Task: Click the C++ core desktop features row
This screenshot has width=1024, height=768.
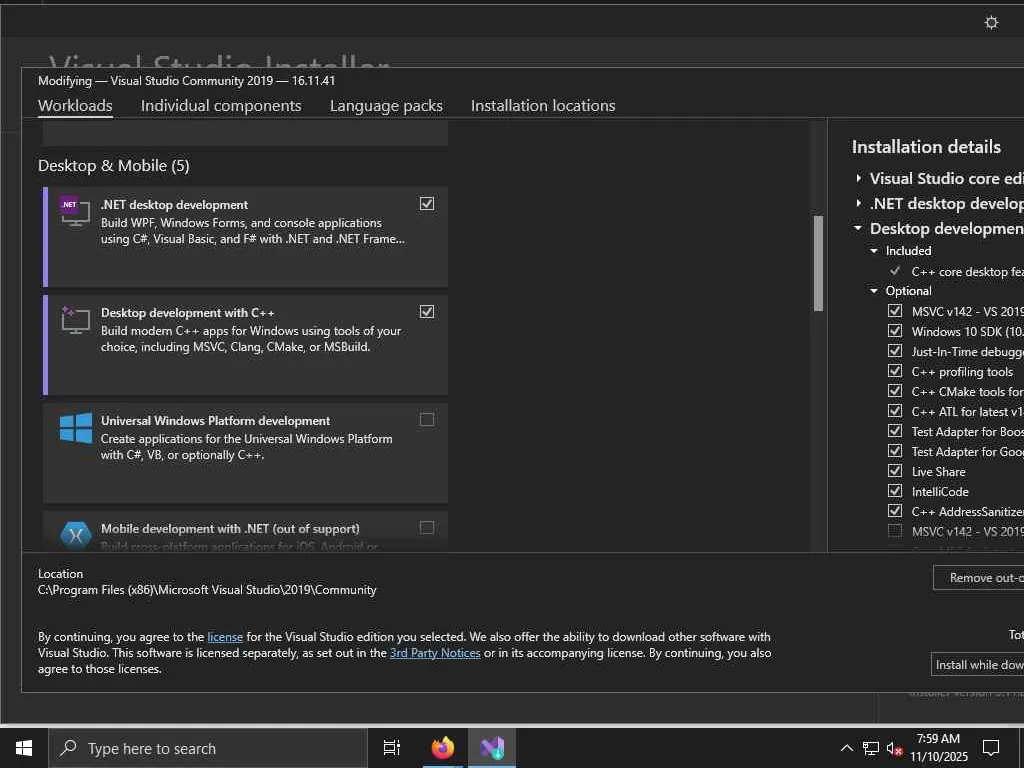Action: (x=957, y=271)
